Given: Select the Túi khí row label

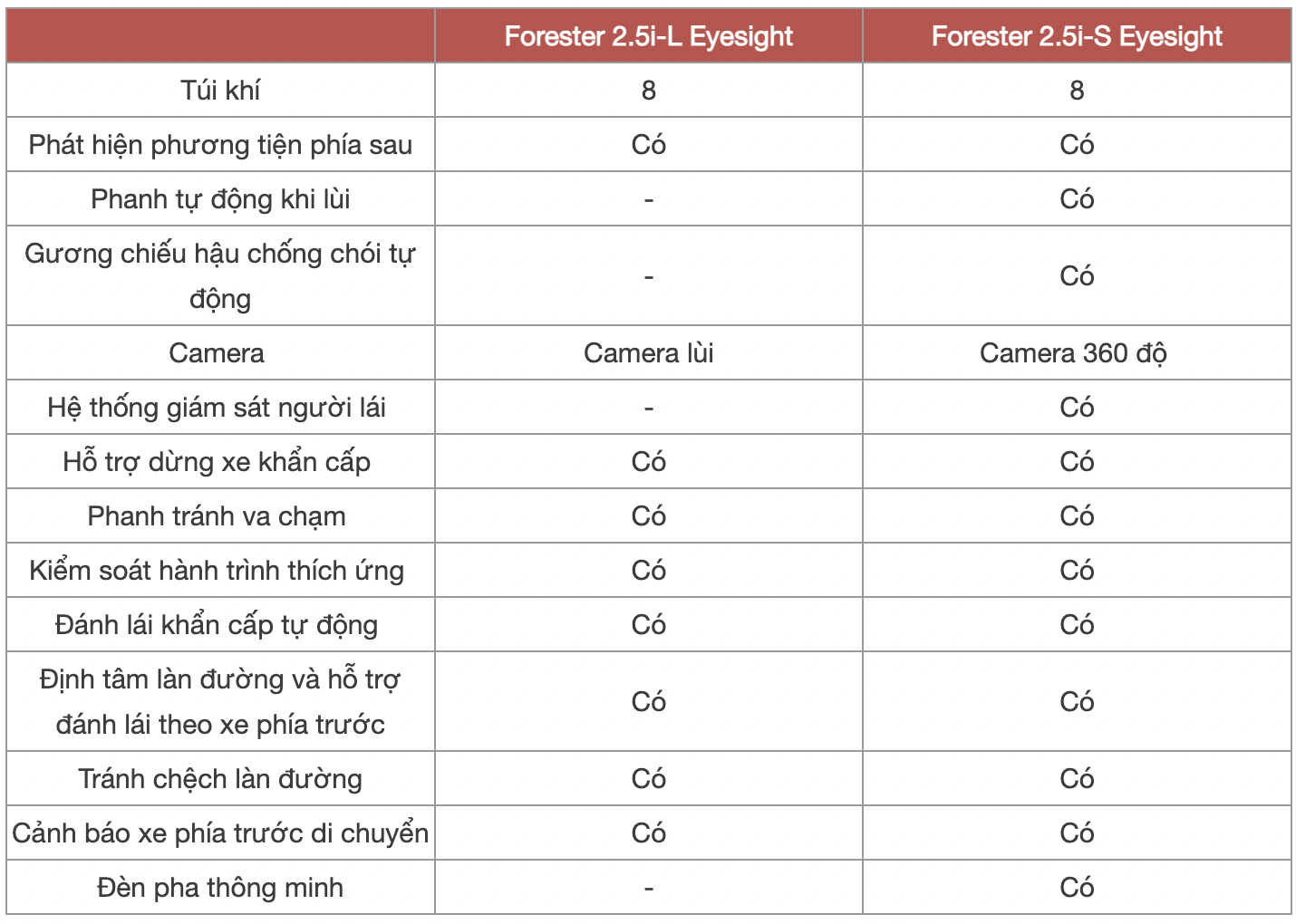Looking at the screenshot, I should (220, 91).
